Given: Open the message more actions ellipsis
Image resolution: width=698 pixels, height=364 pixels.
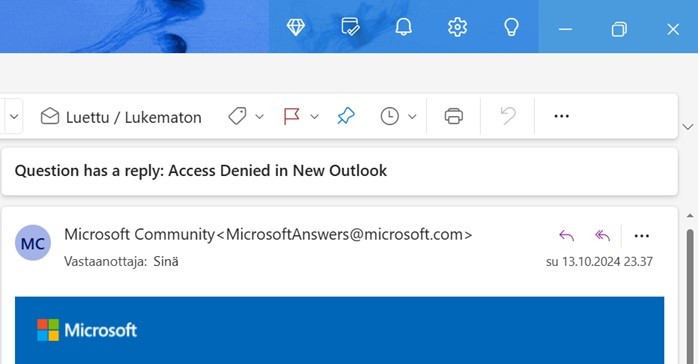Looking at the screenshot, I should (x=641, y=236).
